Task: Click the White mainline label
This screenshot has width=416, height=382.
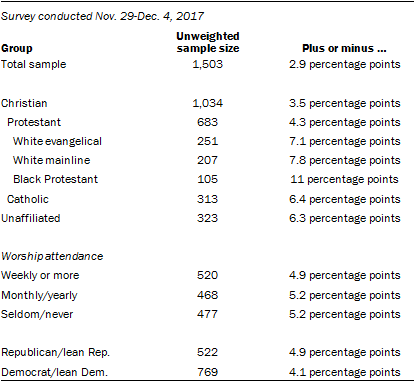Action: pos(52,160)
